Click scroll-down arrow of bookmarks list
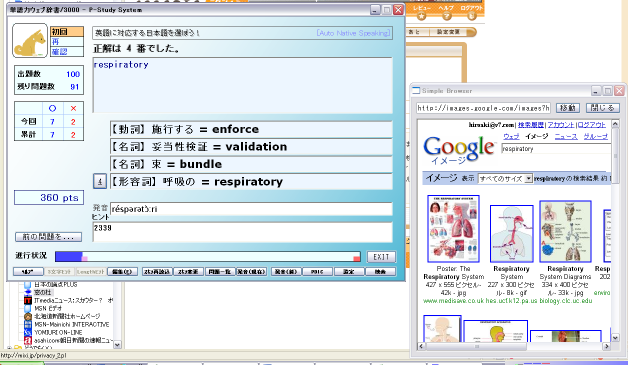 [x=117, y=344]
